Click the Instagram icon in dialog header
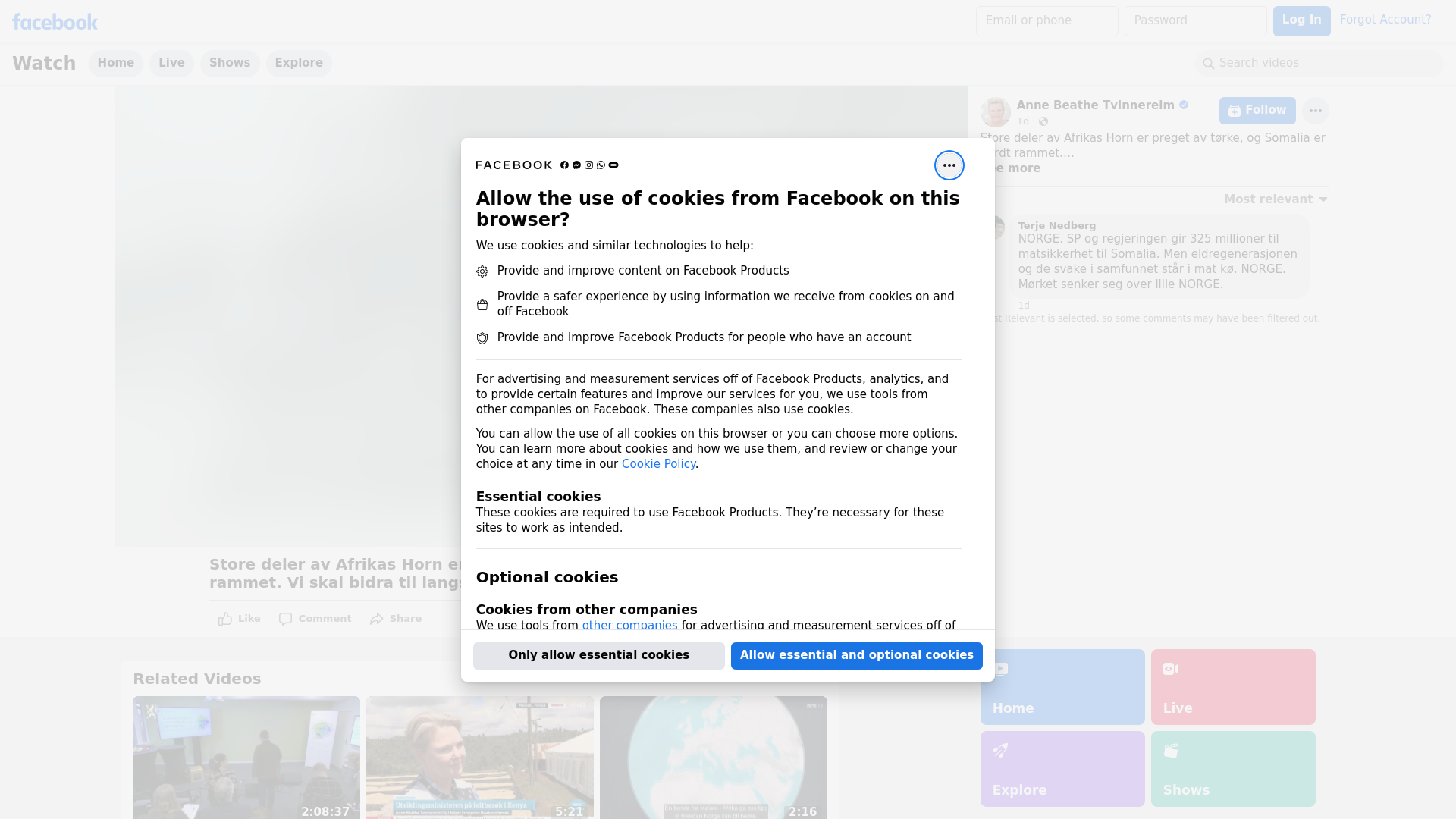The width and height of the screenshot is (1456, 819). point(588,165)
